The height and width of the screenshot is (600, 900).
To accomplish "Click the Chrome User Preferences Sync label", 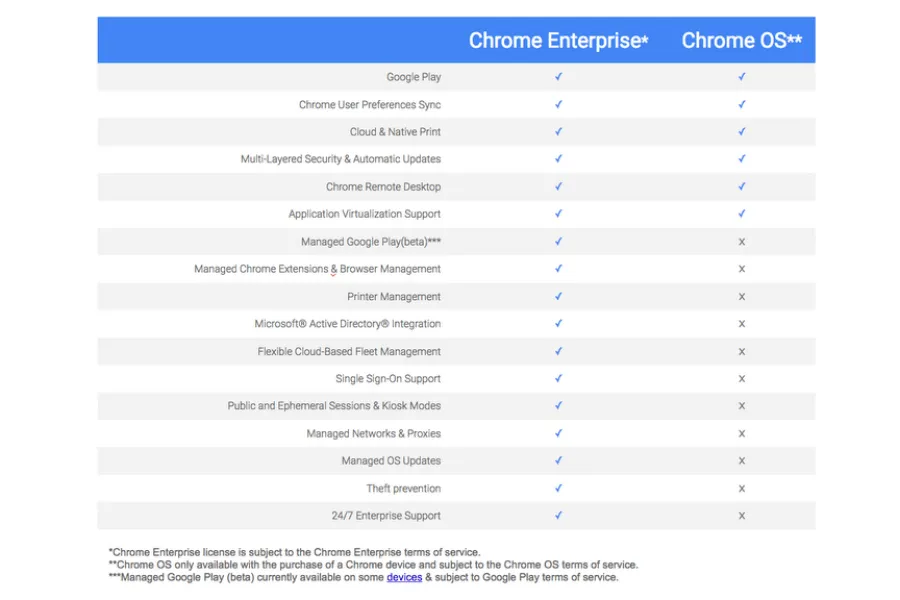I will click(369, 105).
